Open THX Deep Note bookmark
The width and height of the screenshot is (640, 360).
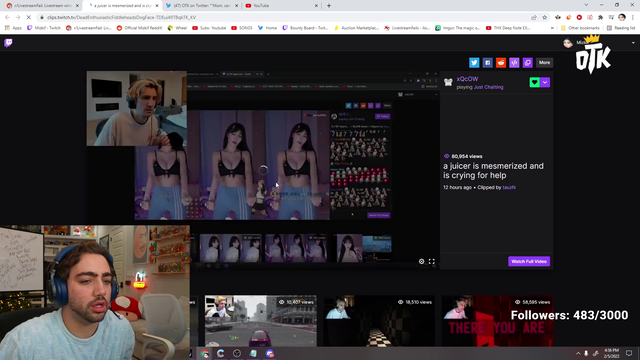point(508,28)
